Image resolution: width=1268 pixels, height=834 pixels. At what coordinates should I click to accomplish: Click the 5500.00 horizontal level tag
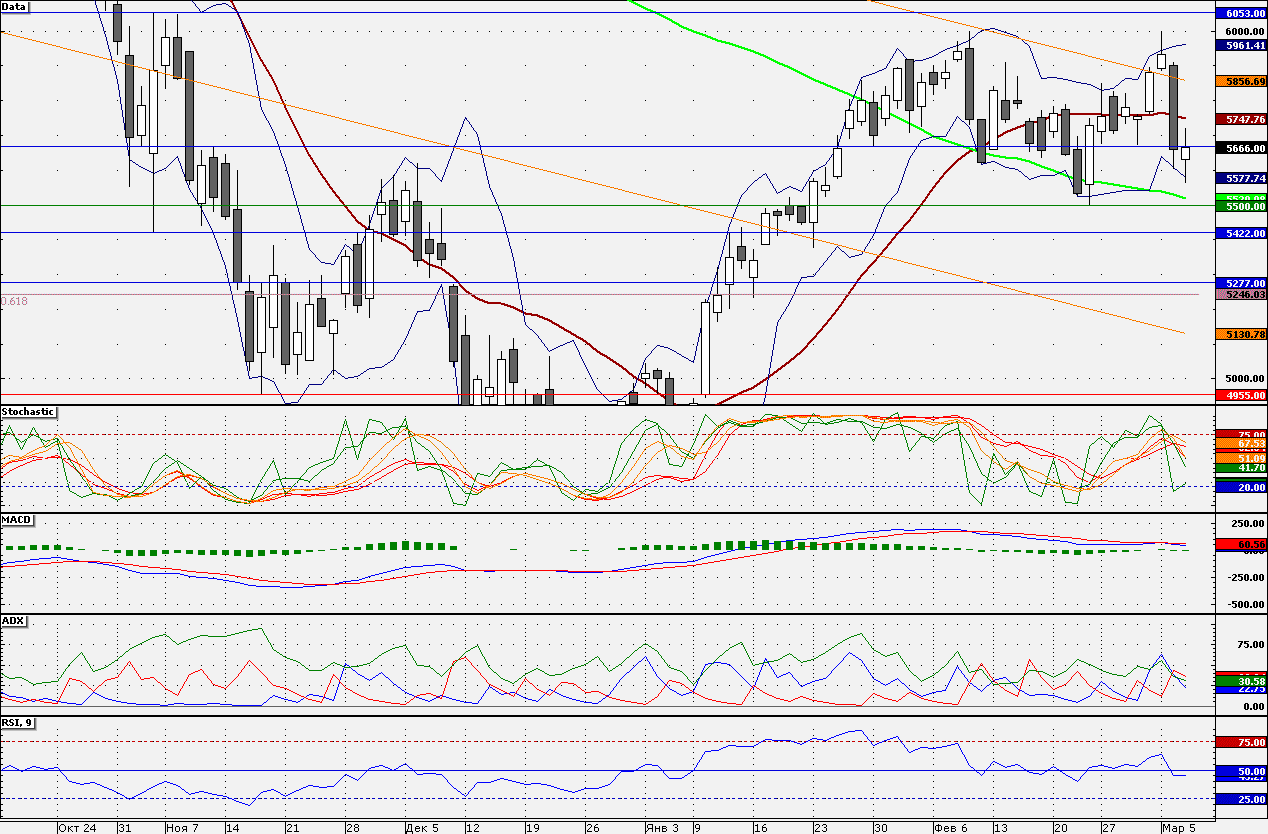(x=1241, y=206)
